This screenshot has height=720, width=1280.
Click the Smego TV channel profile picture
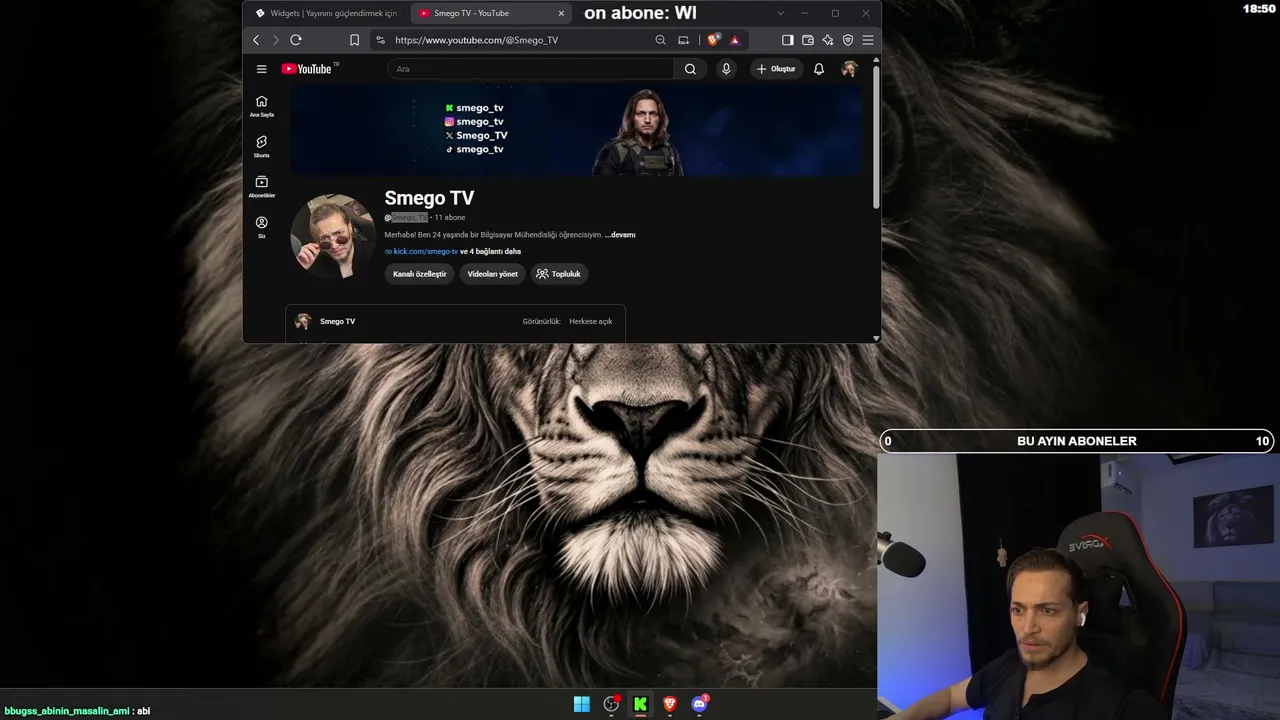[333, 236]
